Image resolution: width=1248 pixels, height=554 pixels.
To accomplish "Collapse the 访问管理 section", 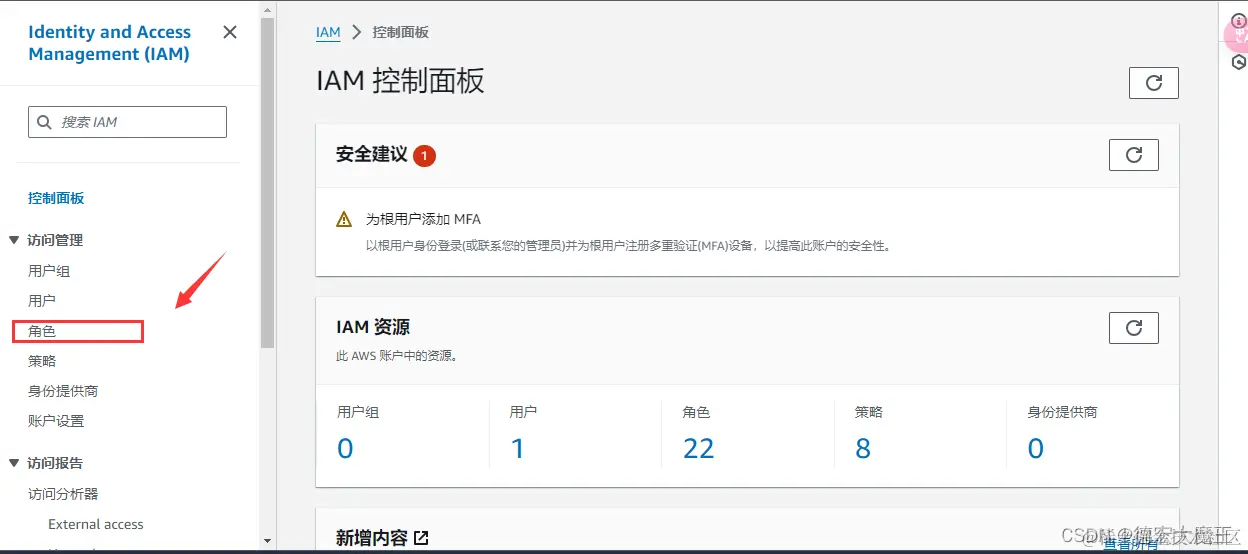I will (14, 240).
